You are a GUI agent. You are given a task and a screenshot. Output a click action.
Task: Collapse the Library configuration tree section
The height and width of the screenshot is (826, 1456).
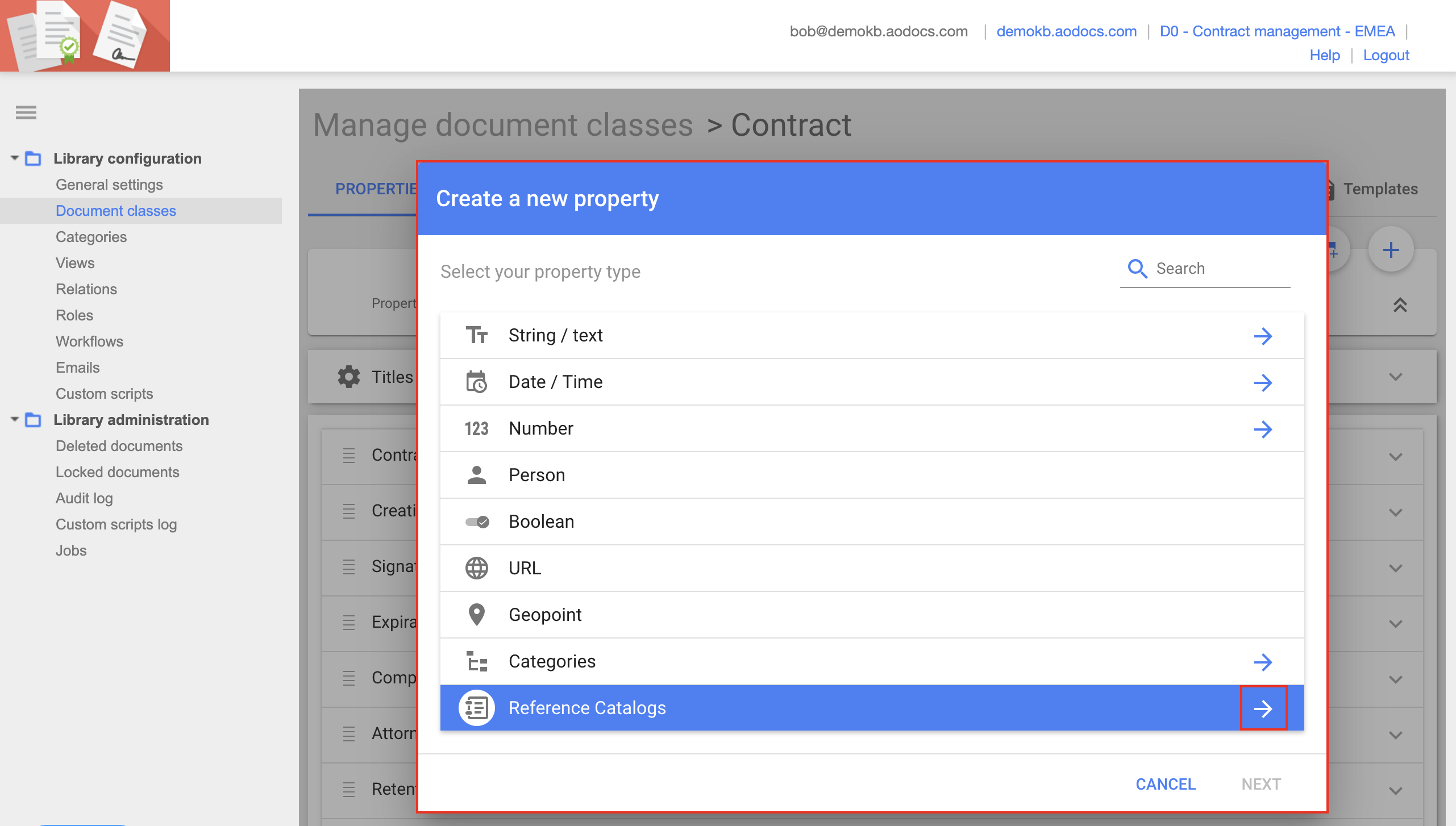pyautogui.click(x=15, y=158)
